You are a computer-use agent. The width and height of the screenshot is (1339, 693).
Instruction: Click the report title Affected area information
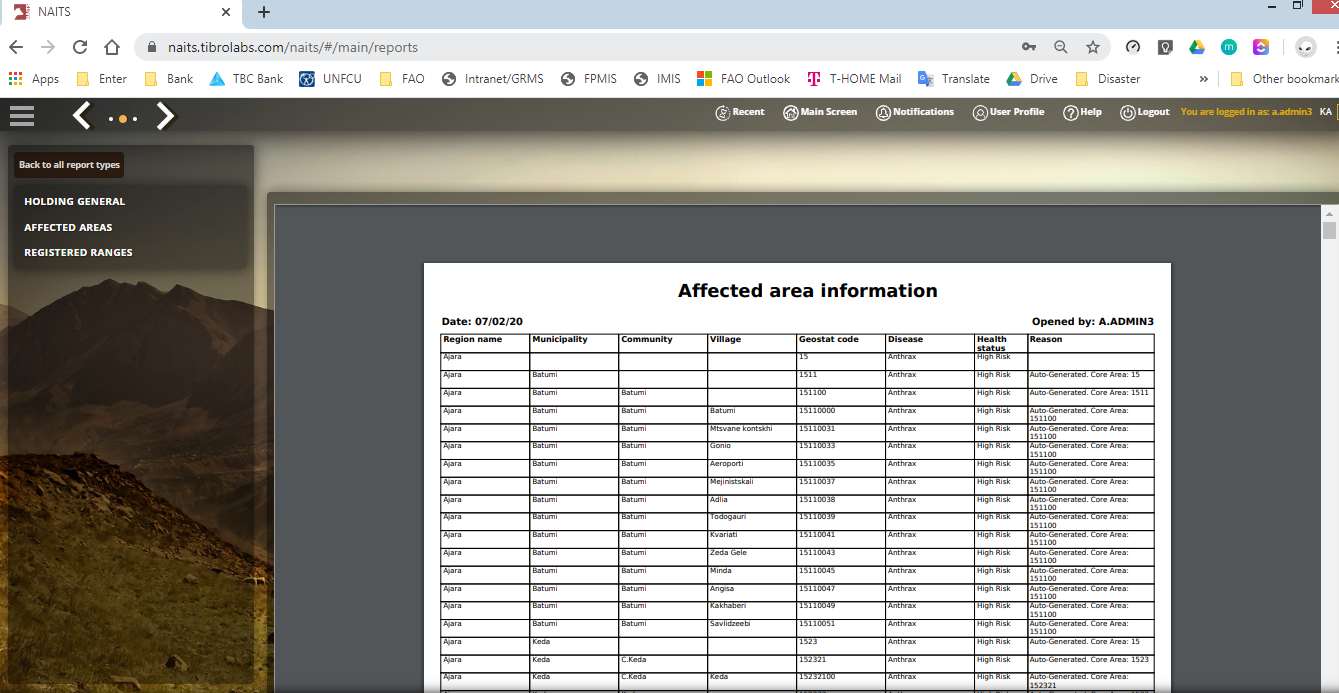pos(808,291)
